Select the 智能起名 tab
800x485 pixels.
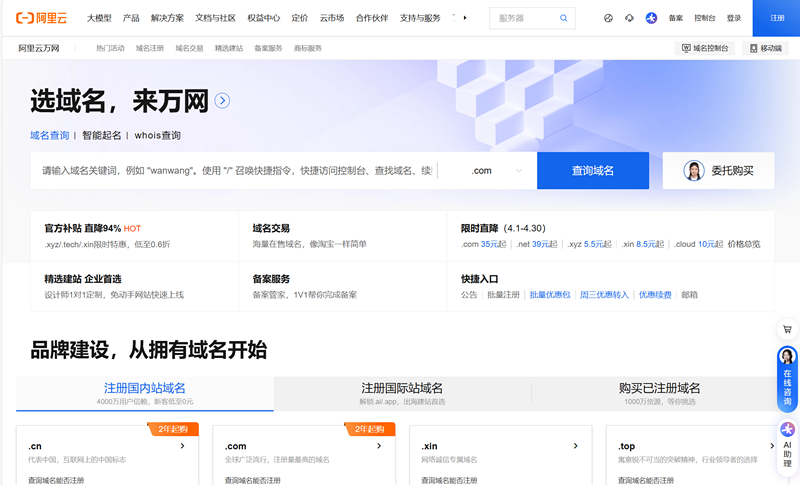102,135
